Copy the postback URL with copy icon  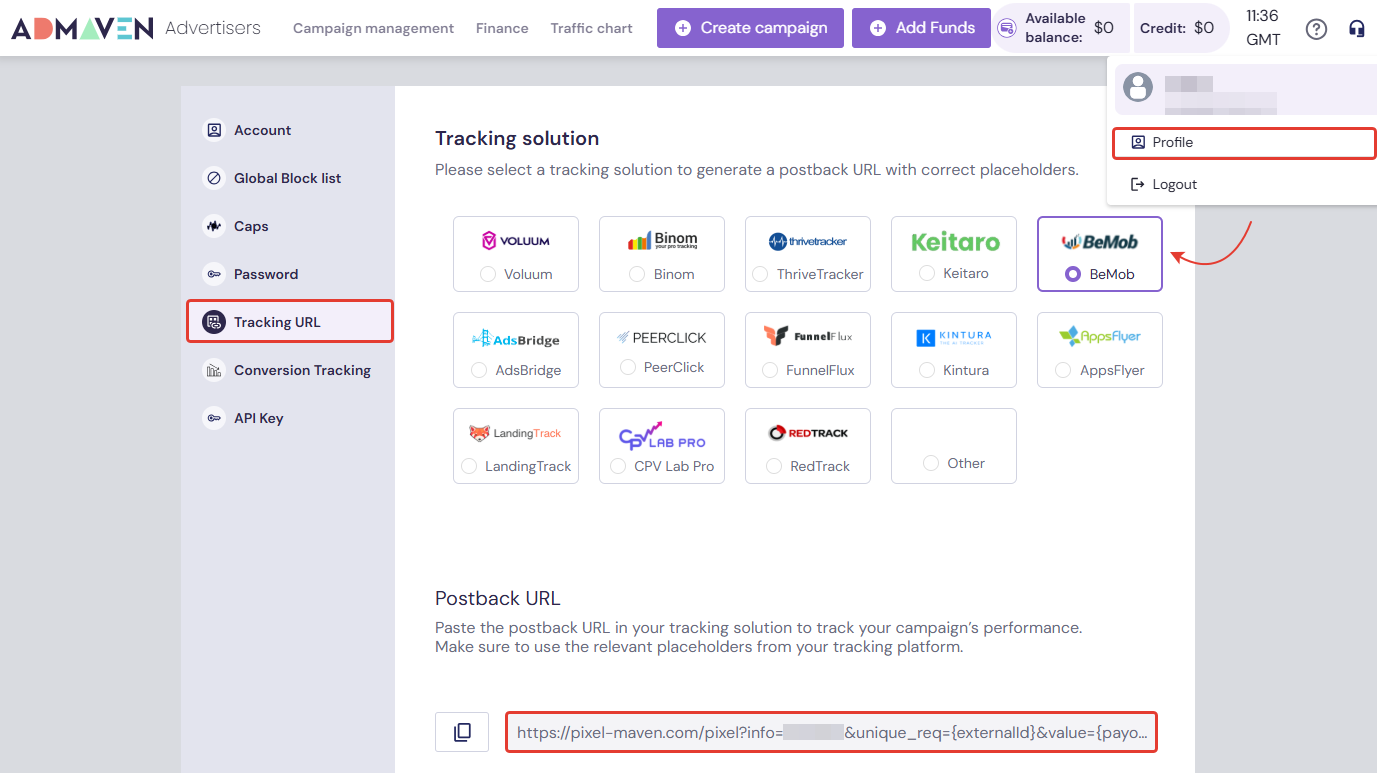(462, 732)
